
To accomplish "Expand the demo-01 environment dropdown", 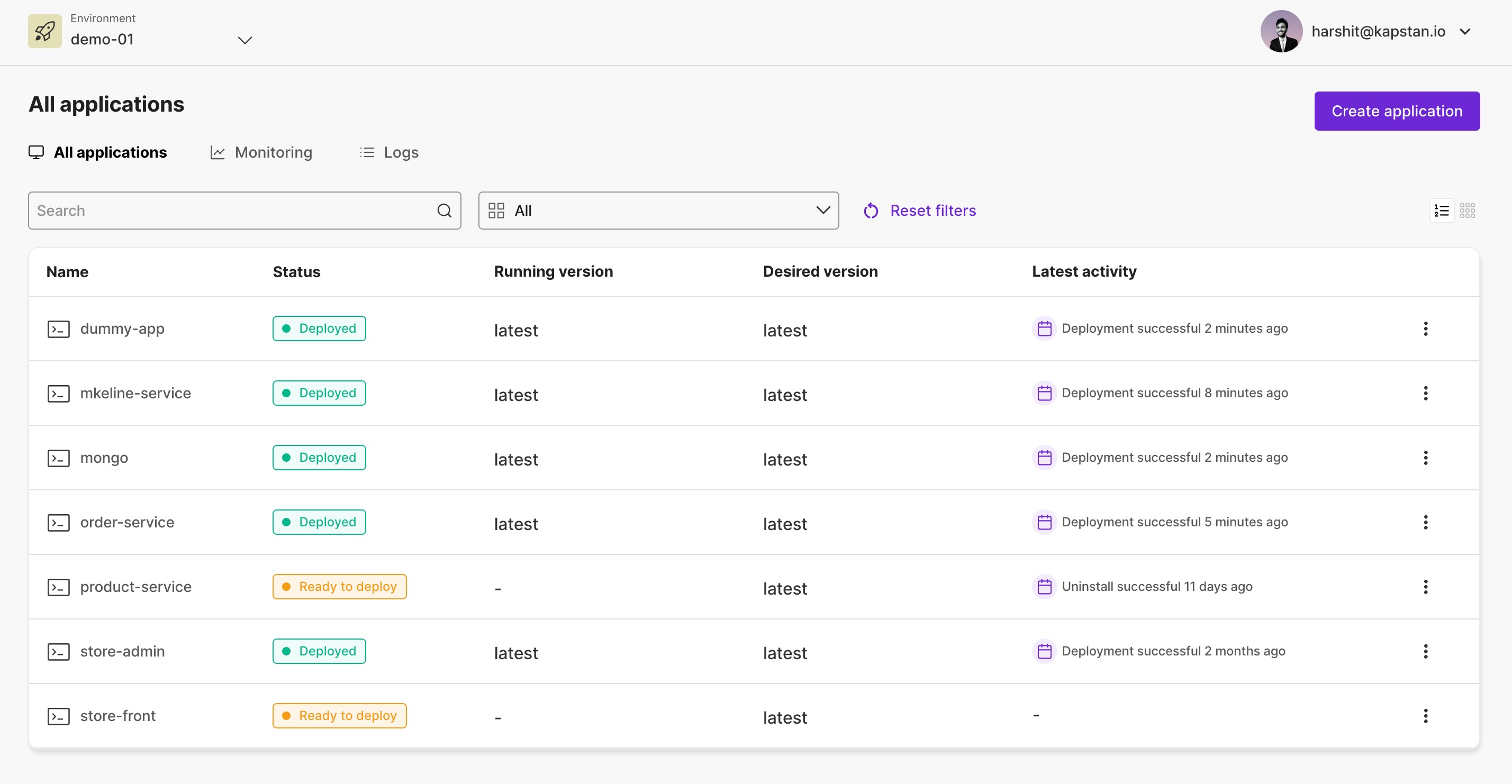I will [245, 40].
